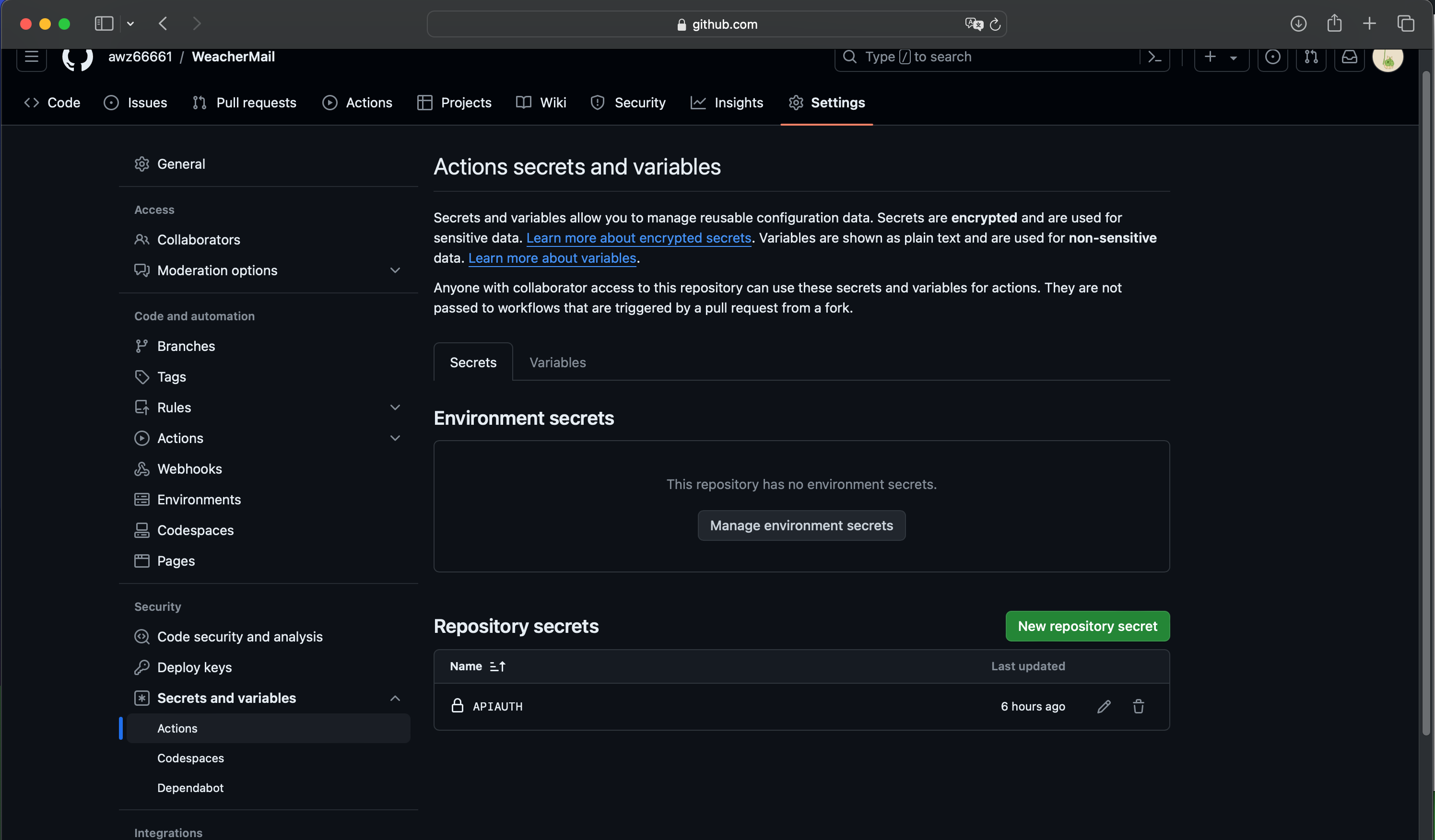Open pull requests icon in header

[x=1311, y=57]
